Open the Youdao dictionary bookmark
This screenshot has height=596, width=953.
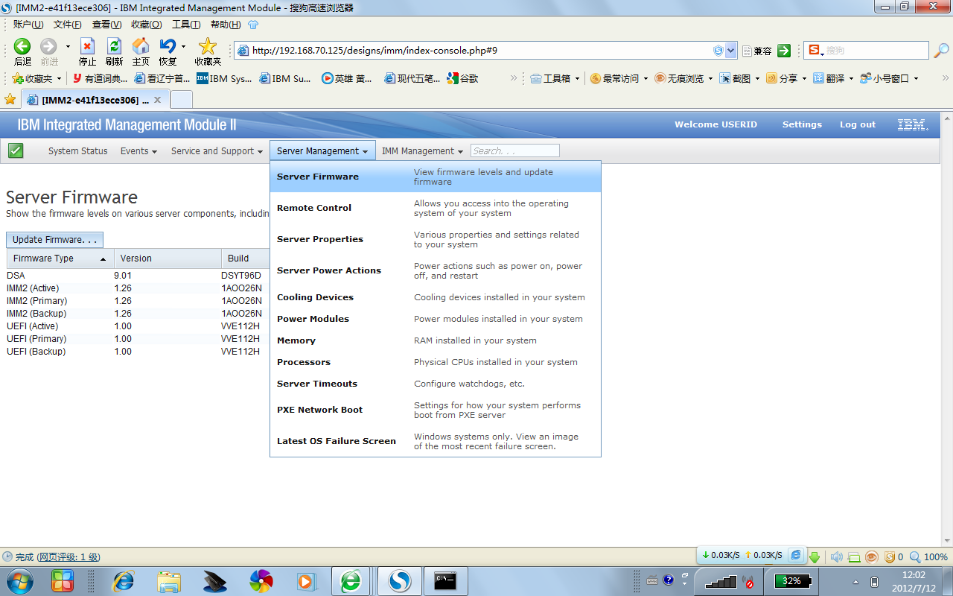pyautogui.click(x=100, y=78)
